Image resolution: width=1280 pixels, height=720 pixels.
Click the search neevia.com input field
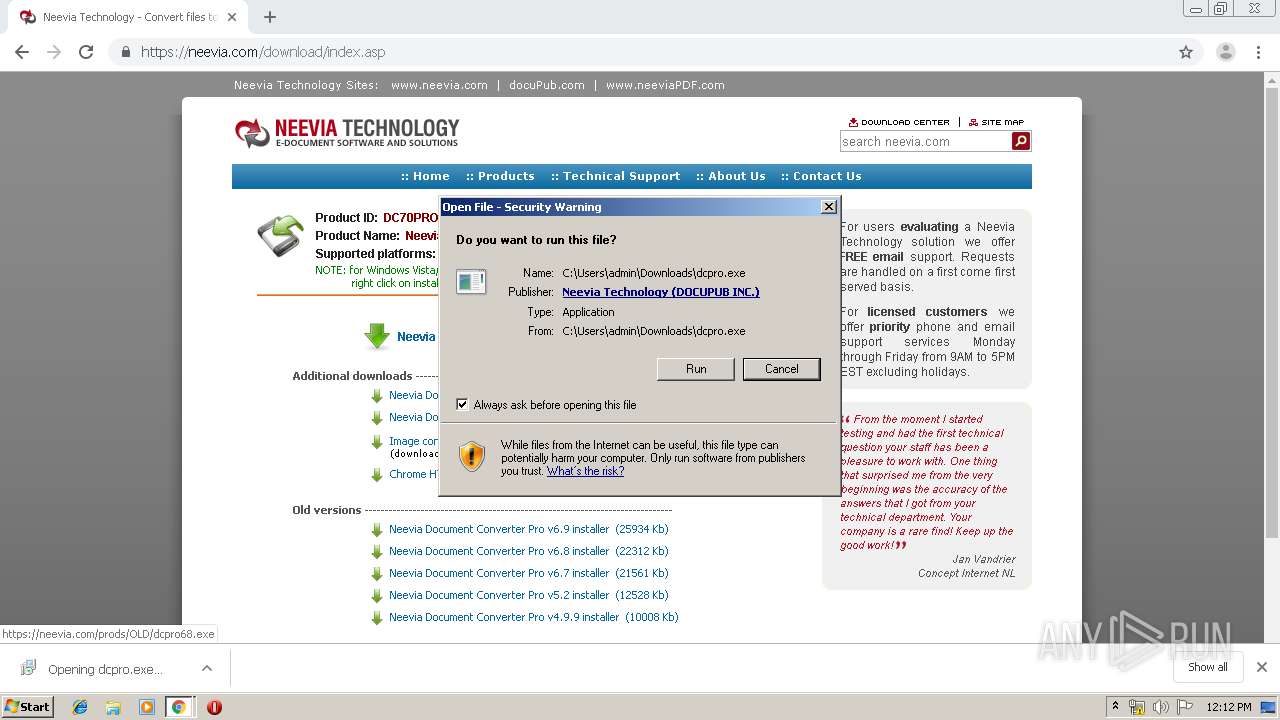coord(925,142)
